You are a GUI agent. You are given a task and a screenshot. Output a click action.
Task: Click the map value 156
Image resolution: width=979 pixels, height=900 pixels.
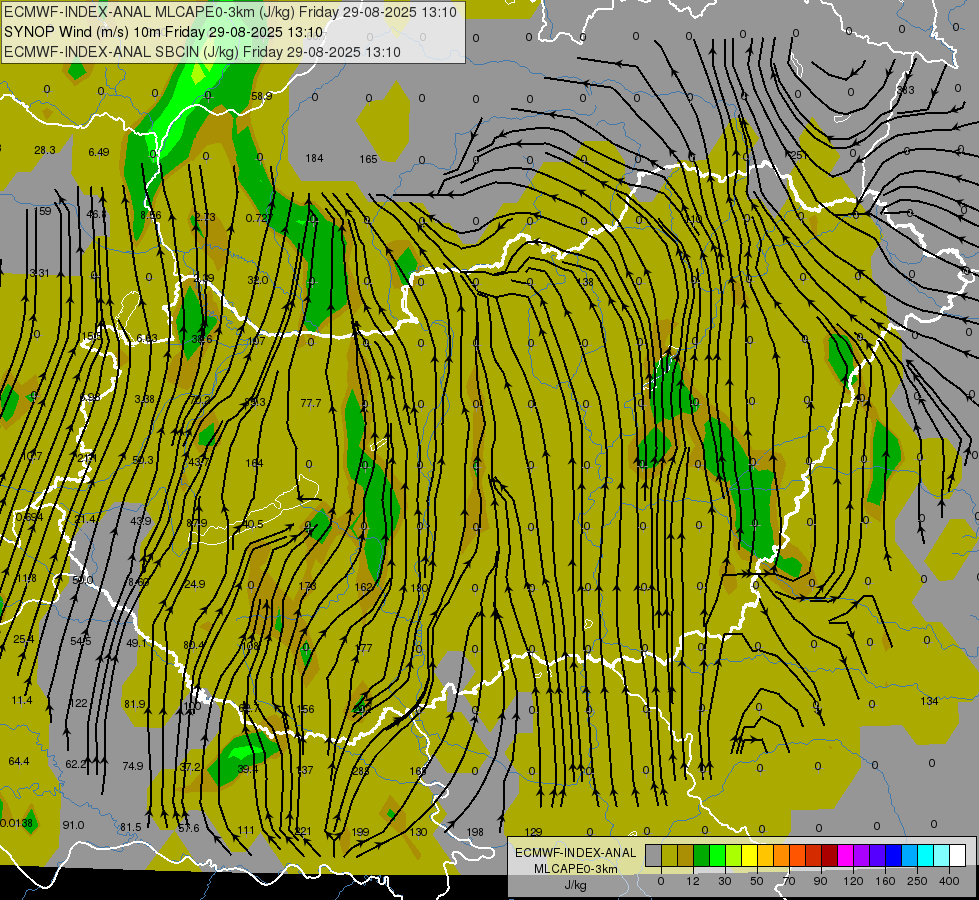tap(306, 709)
